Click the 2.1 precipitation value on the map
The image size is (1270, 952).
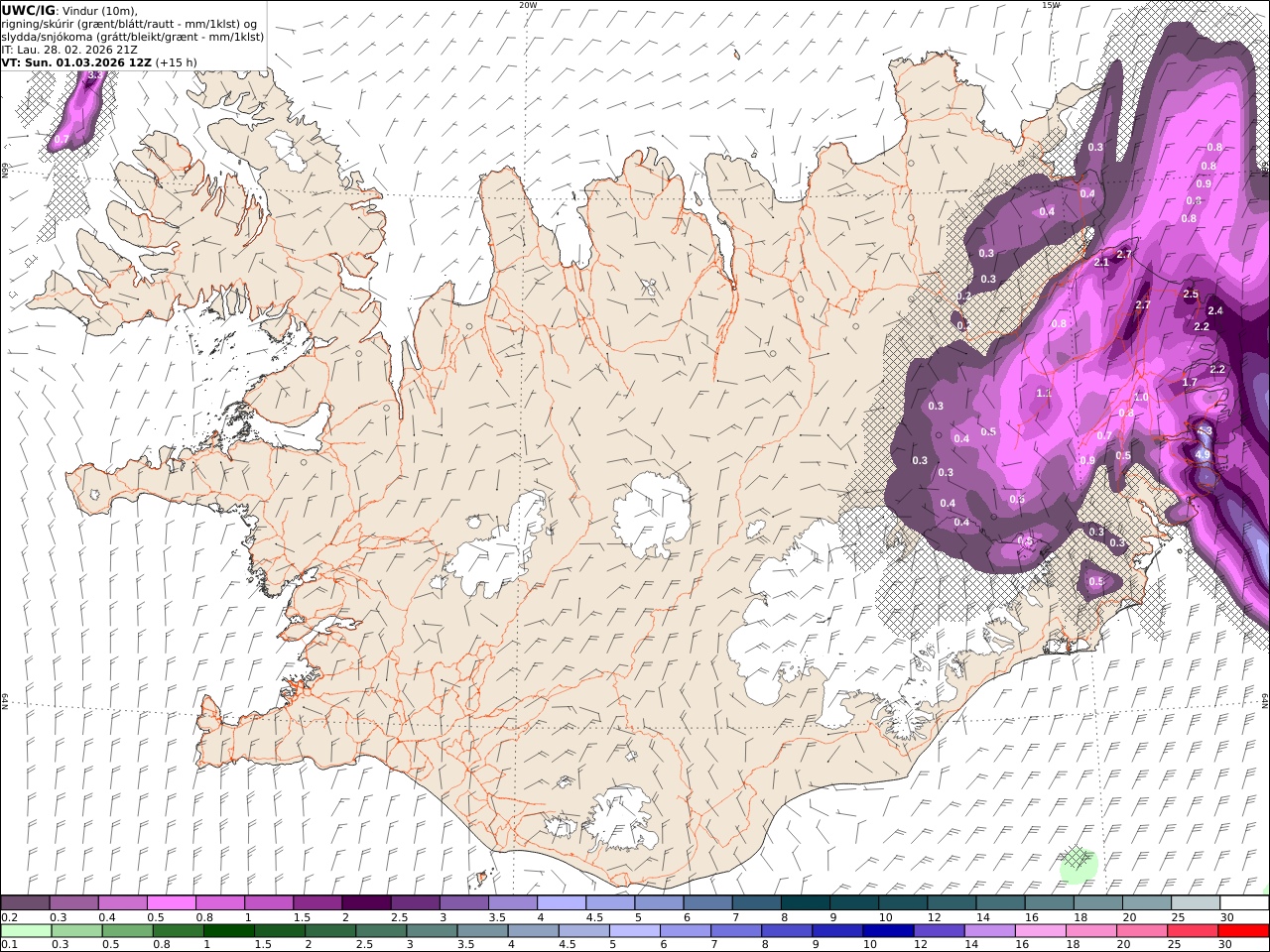1101,262
